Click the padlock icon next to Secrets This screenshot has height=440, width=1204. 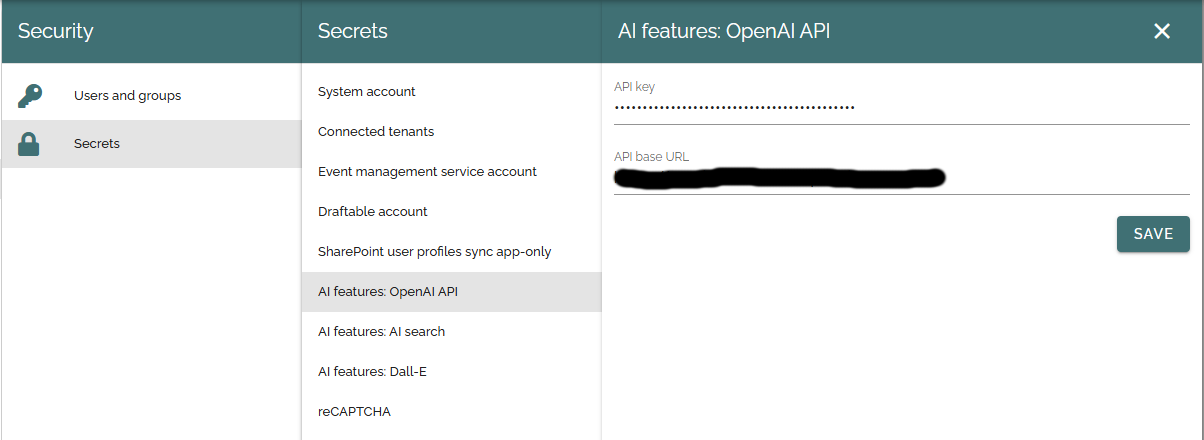pos(29,144)
